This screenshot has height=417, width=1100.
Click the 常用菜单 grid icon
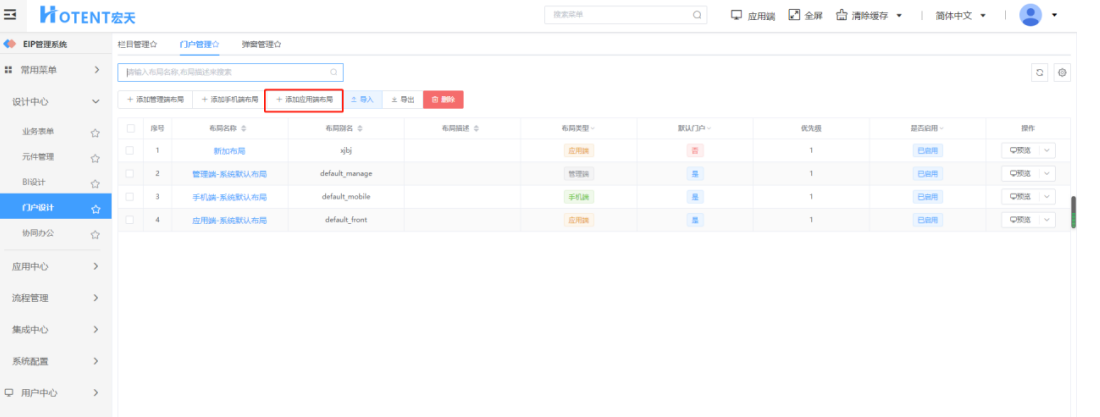[8, 70]
